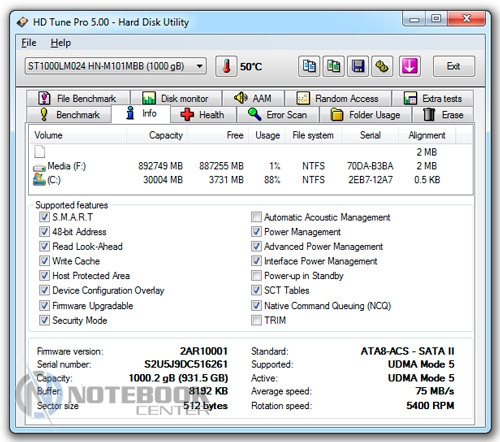The height and width of the screenshot is (442, 500).
Task: Copy screenshot to clipboard icon
Action: tap(333, 66)
